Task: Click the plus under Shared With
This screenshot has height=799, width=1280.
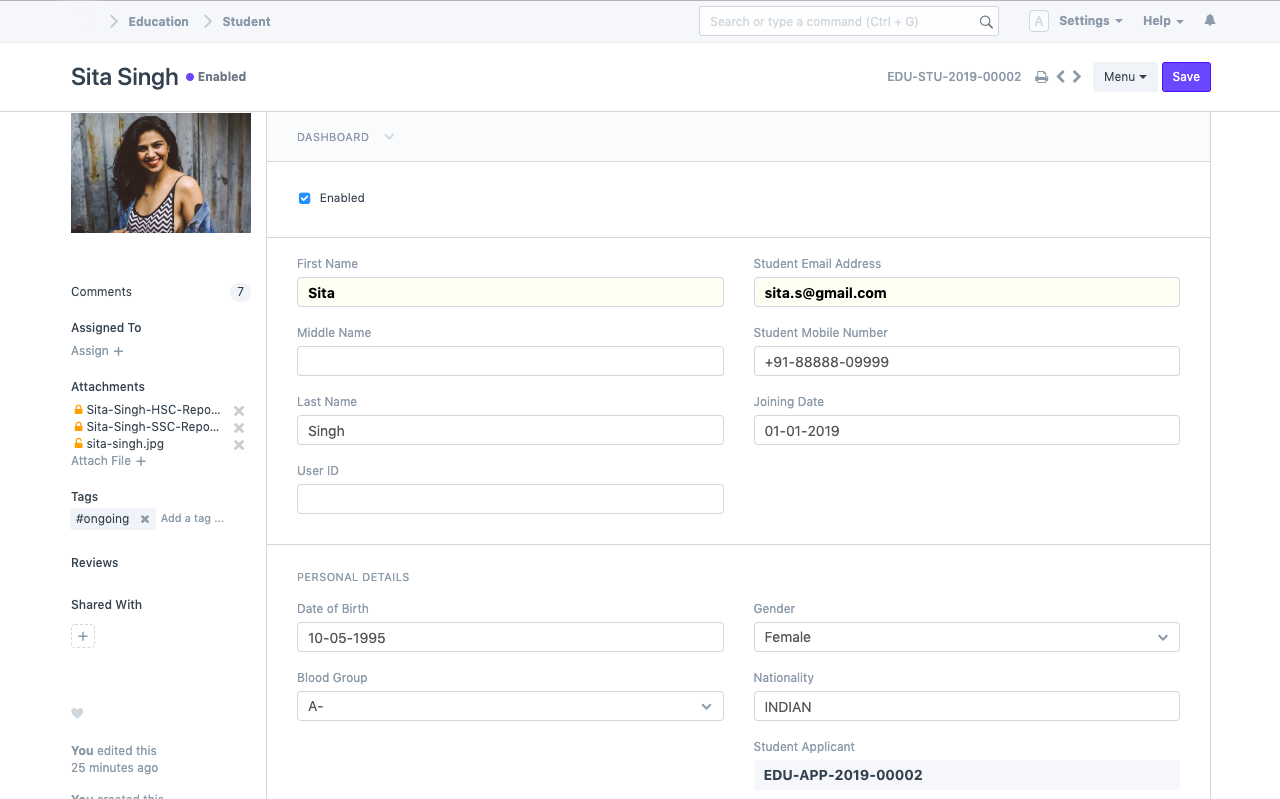Action: (83, 636)
